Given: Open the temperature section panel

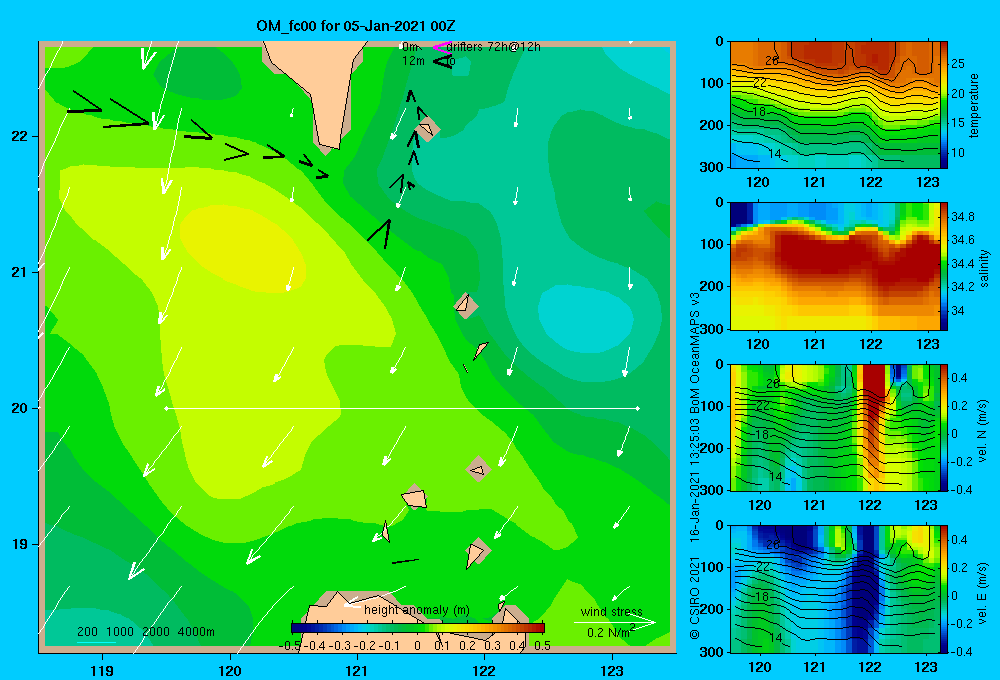Looking at the screenshot, I should point(835,105).
